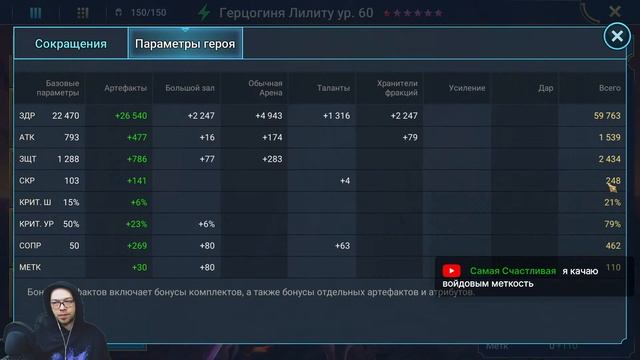Click the Большой зал column header
The width and height of the screenshot is (640, 360).
190,88
